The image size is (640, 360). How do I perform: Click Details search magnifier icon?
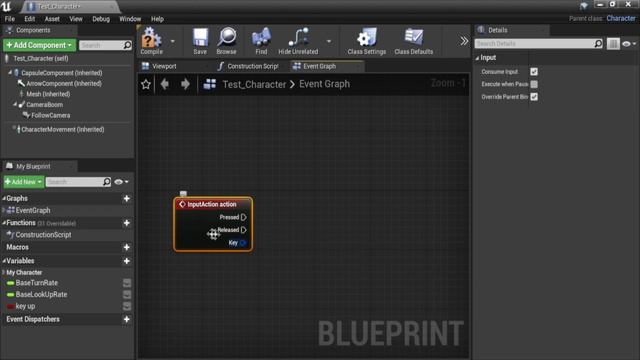pyautogui.click(x=598, y=43)
